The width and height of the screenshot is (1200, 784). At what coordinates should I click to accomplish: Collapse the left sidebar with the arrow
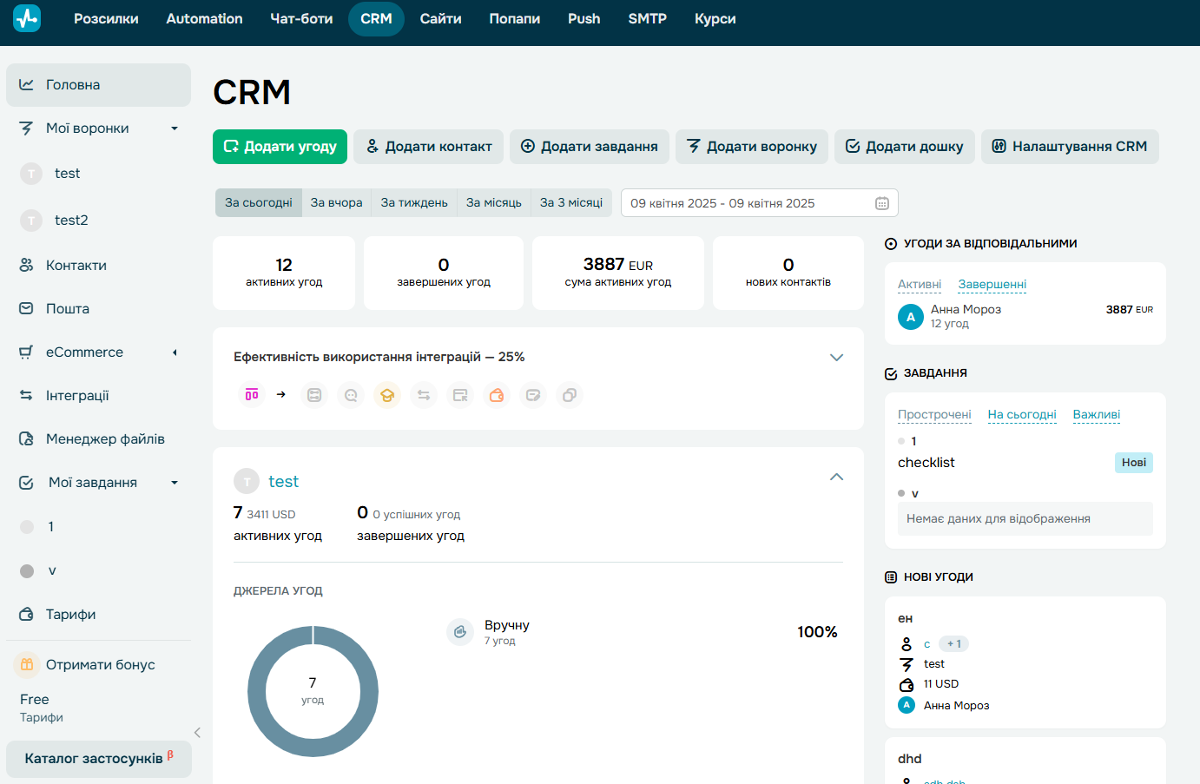pos(197,732)
